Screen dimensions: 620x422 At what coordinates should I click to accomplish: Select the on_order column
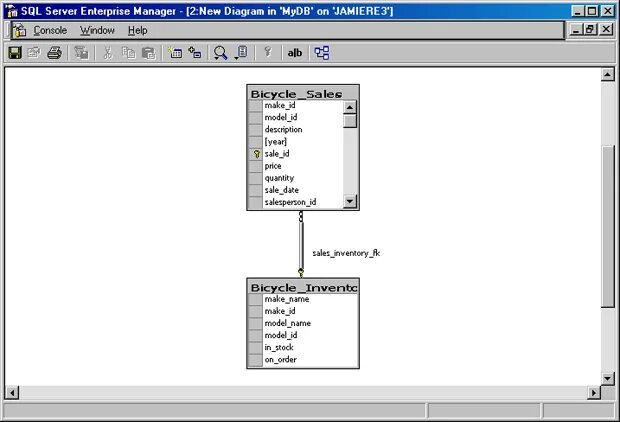point(281,360)
